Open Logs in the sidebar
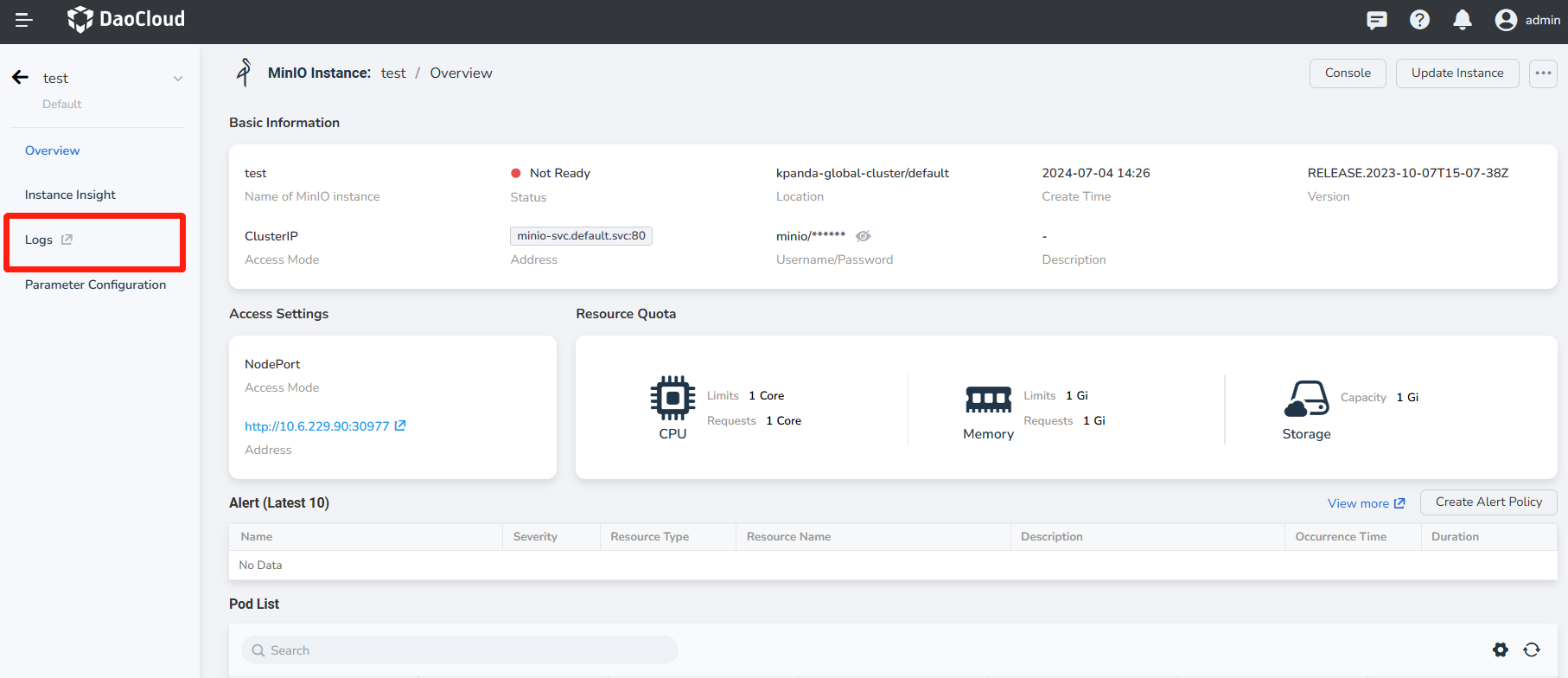The width and height of the screenshot is (1568, 678). point(40,240)
